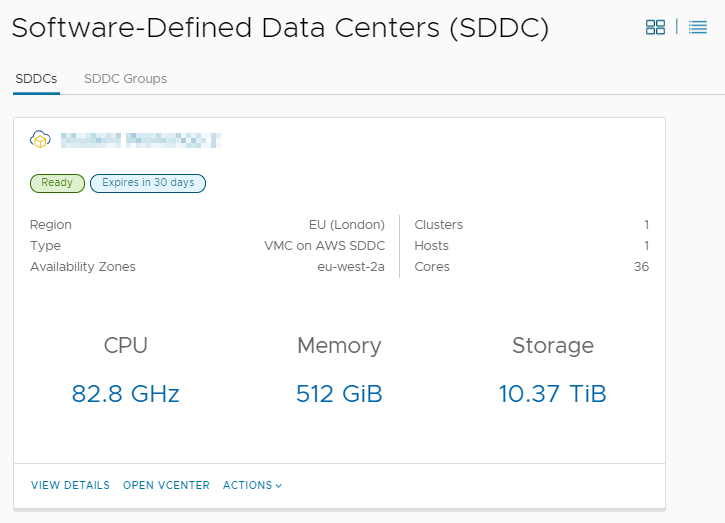Viewport: 725px width, 523px height.
Task: Click VIEW DETAILS
Action: pyautogui.click(x=70, y=485)
